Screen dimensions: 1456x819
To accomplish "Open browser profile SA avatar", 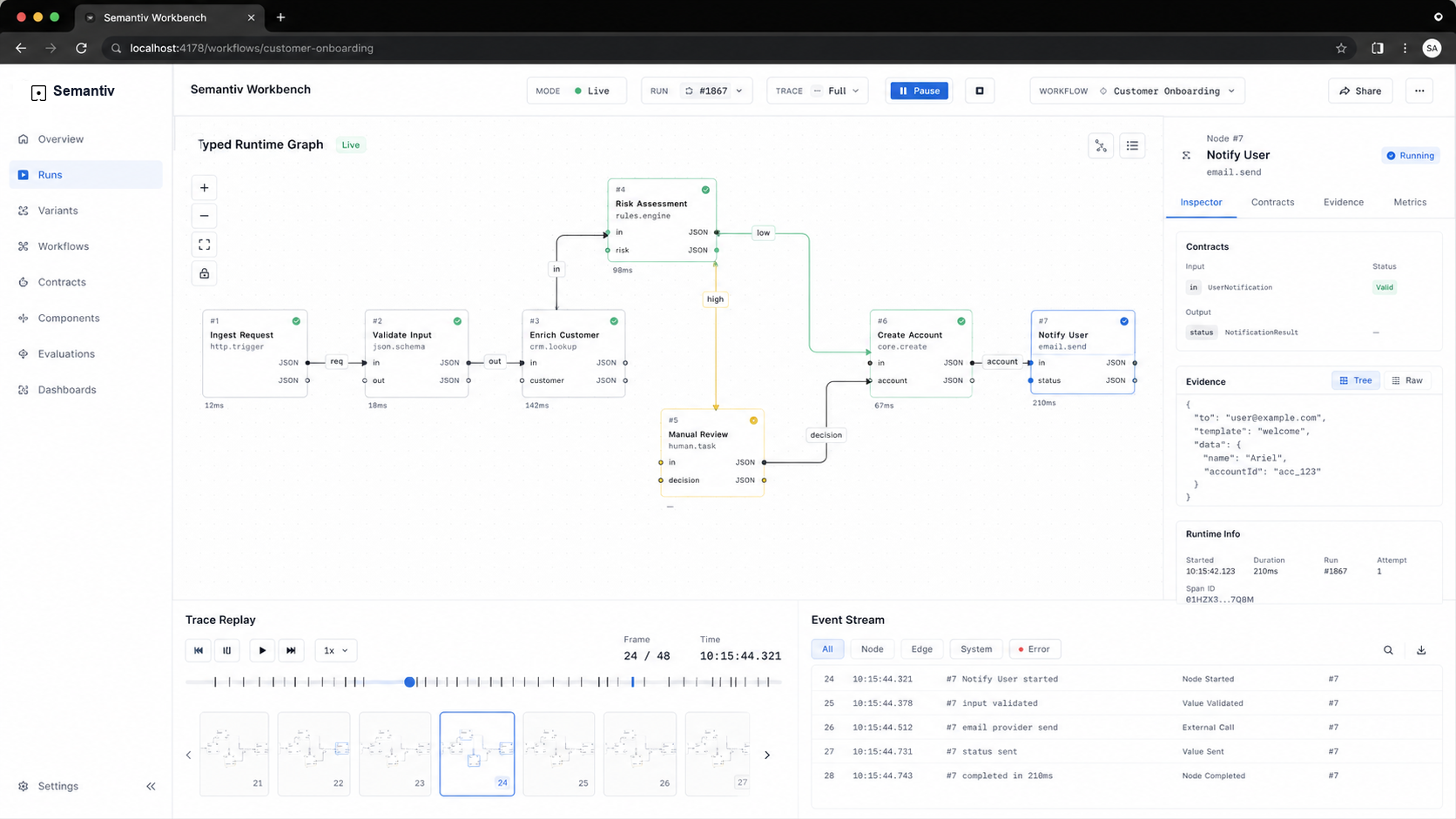I will pos(1432,48).
